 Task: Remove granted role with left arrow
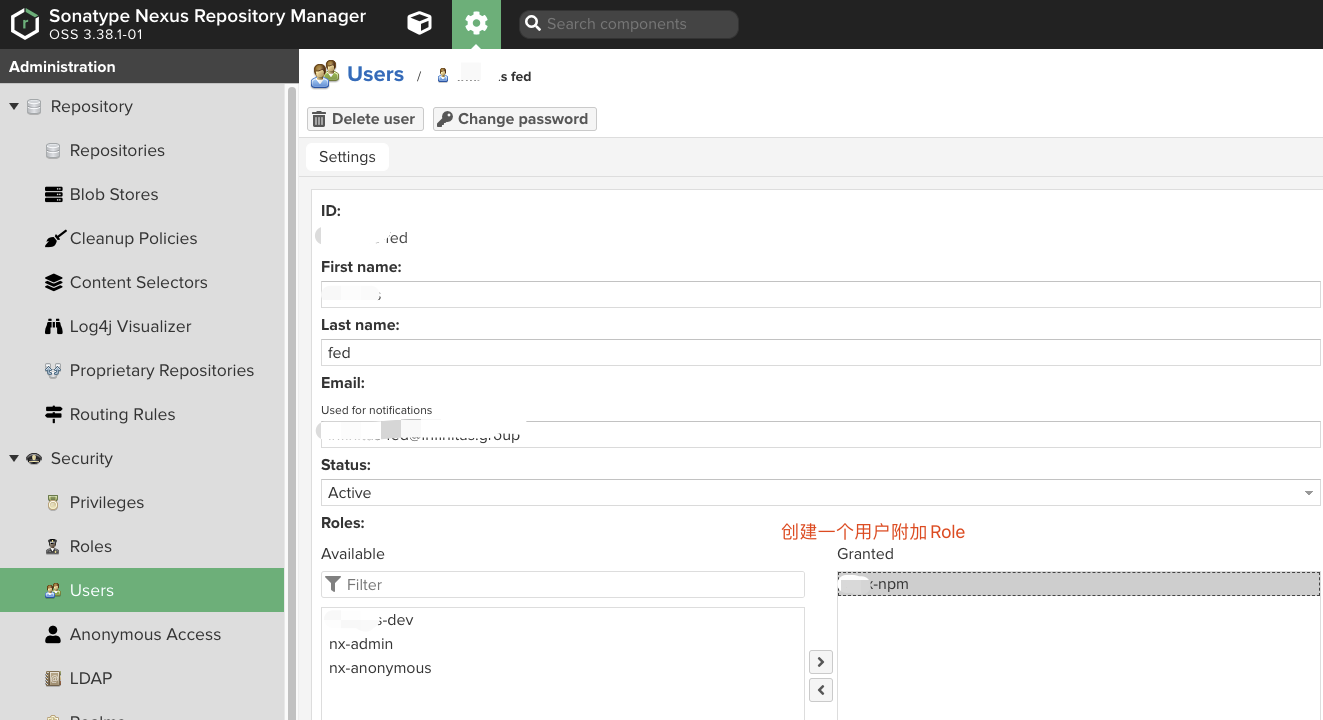[x=820, y=690]
